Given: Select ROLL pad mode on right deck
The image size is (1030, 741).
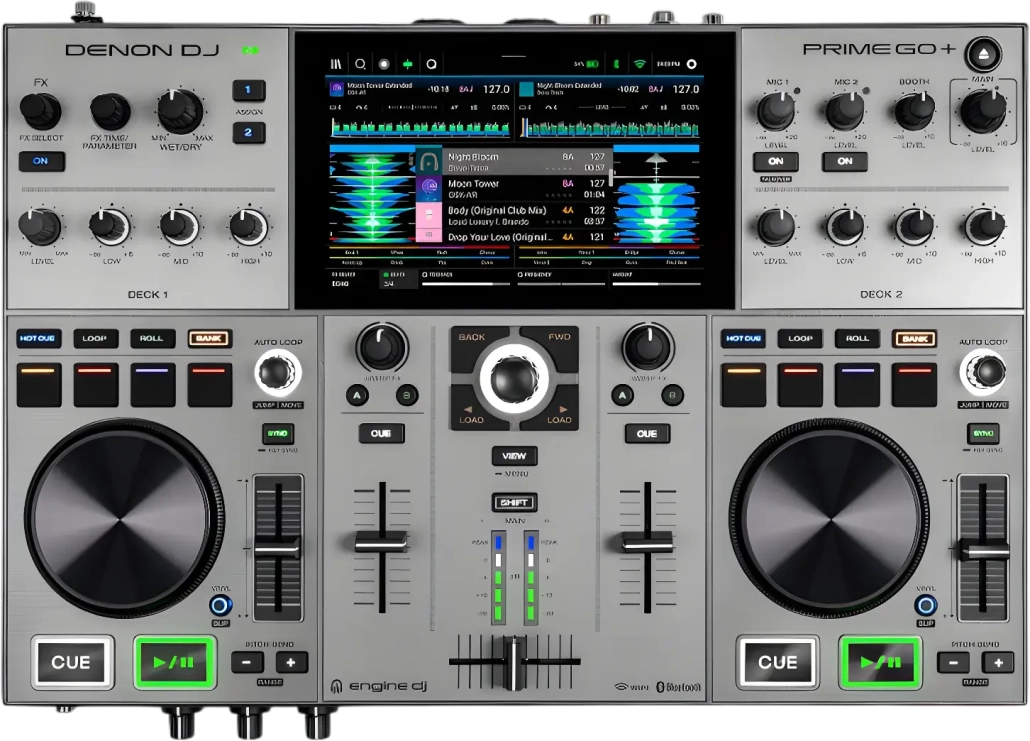Looking at the screenshot, I should [x=857, y=339].
